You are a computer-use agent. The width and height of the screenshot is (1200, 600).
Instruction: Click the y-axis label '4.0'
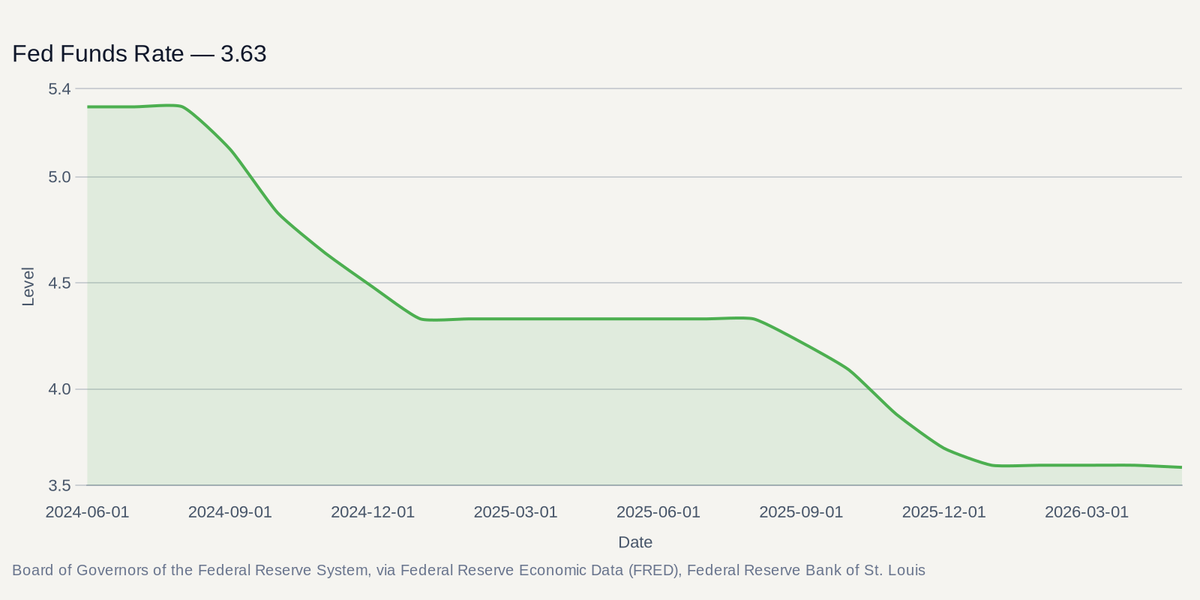[x=59, y=389]
